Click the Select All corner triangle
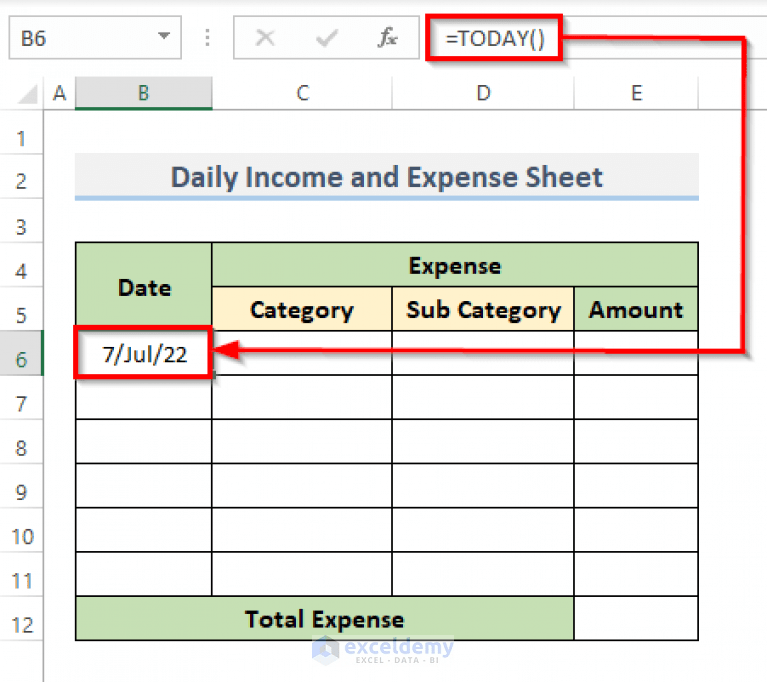The width and height of the screenshot is (767, 682). click(x=27, y=94)
